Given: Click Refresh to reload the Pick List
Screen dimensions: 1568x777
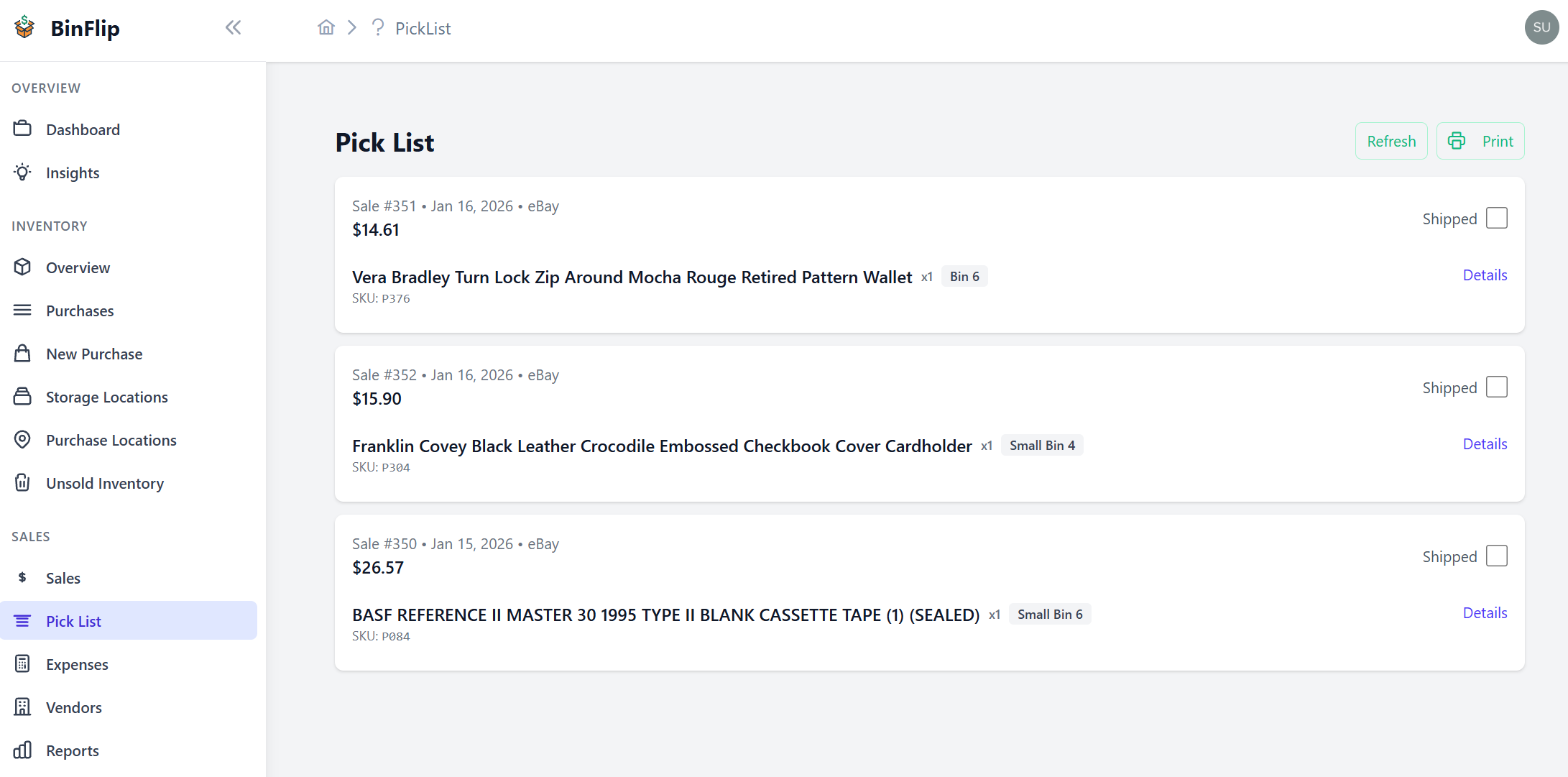Looking at the screenshot, I should tap(1391, 141).
